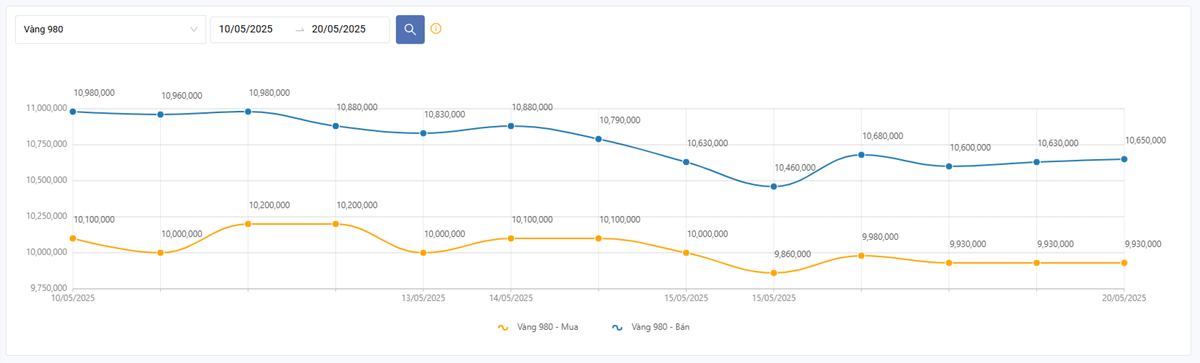The width and height of the screenshot is (1200, 363).
Task: Click the 11,000,000 y-axis label
Action: 46,108
